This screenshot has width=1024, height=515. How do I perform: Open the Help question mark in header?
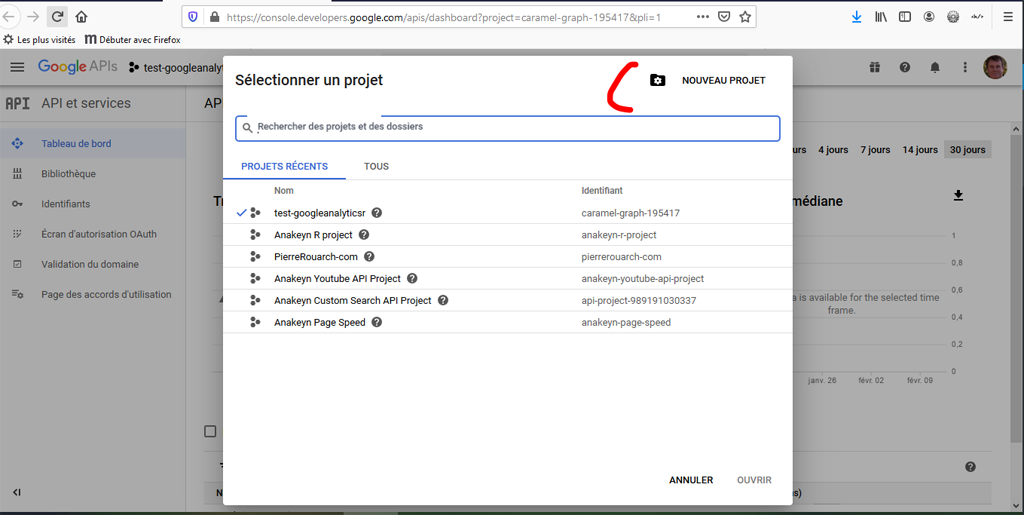[x=904, y=67]
